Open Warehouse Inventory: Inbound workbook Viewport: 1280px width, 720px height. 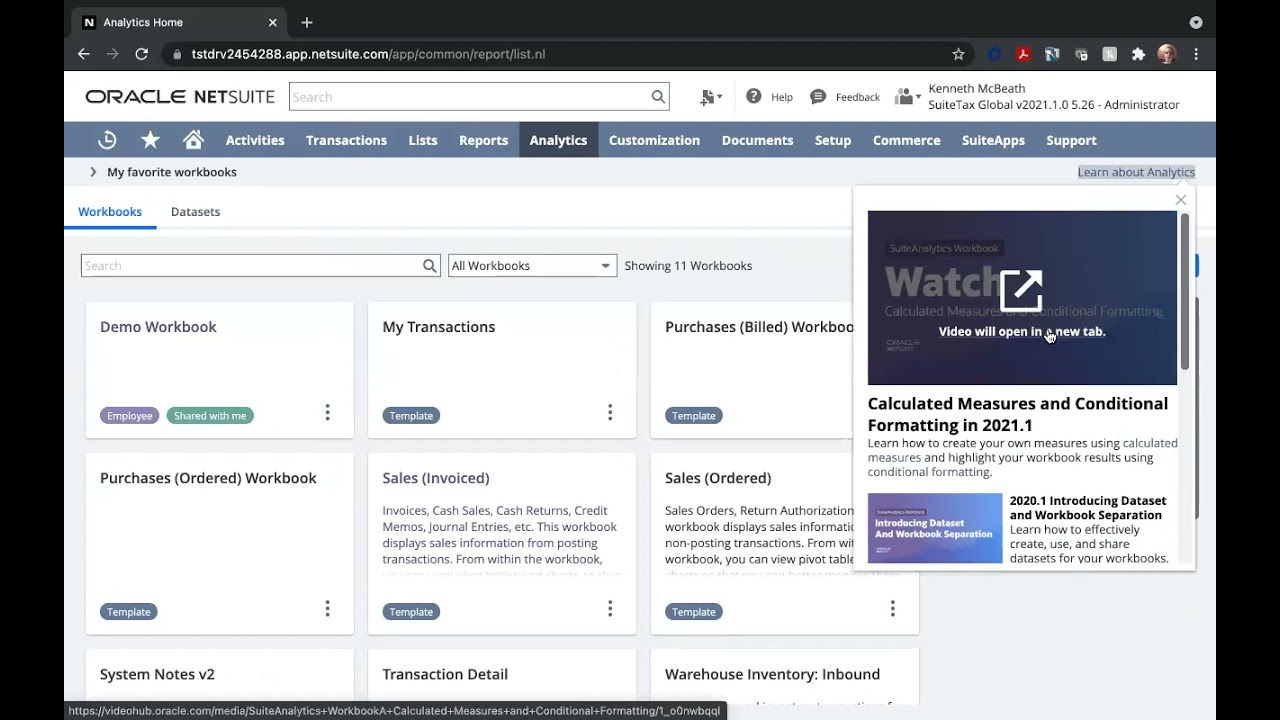point(772,674)
